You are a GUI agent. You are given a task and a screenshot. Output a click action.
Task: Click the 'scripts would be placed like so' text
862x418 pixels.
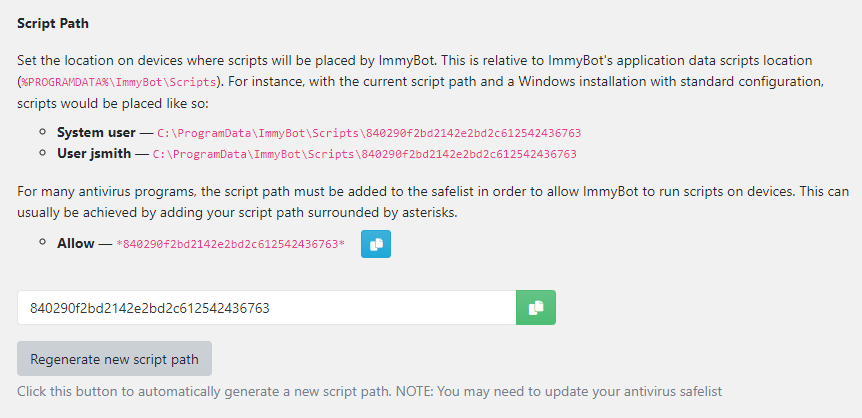(x=100, y=104)
